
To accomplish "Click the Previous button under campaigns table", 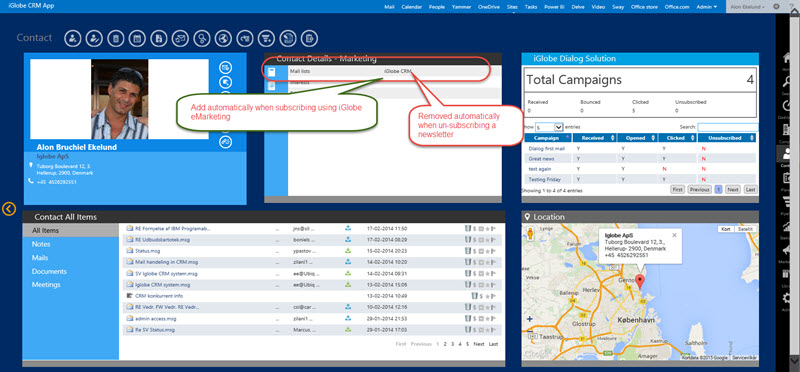I will (699, 189).
